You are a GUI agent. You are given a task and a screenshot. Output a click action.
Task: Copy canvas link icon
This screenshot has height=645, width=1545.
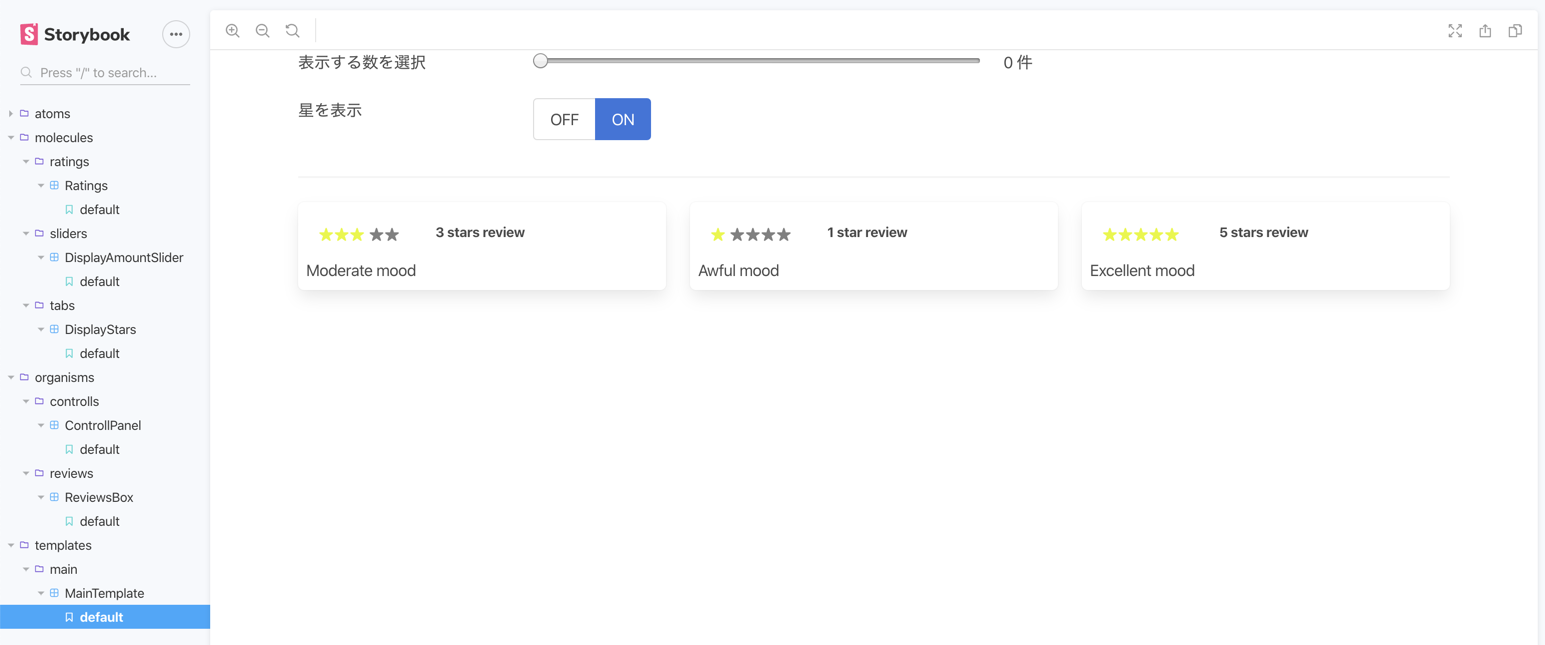1515,31
